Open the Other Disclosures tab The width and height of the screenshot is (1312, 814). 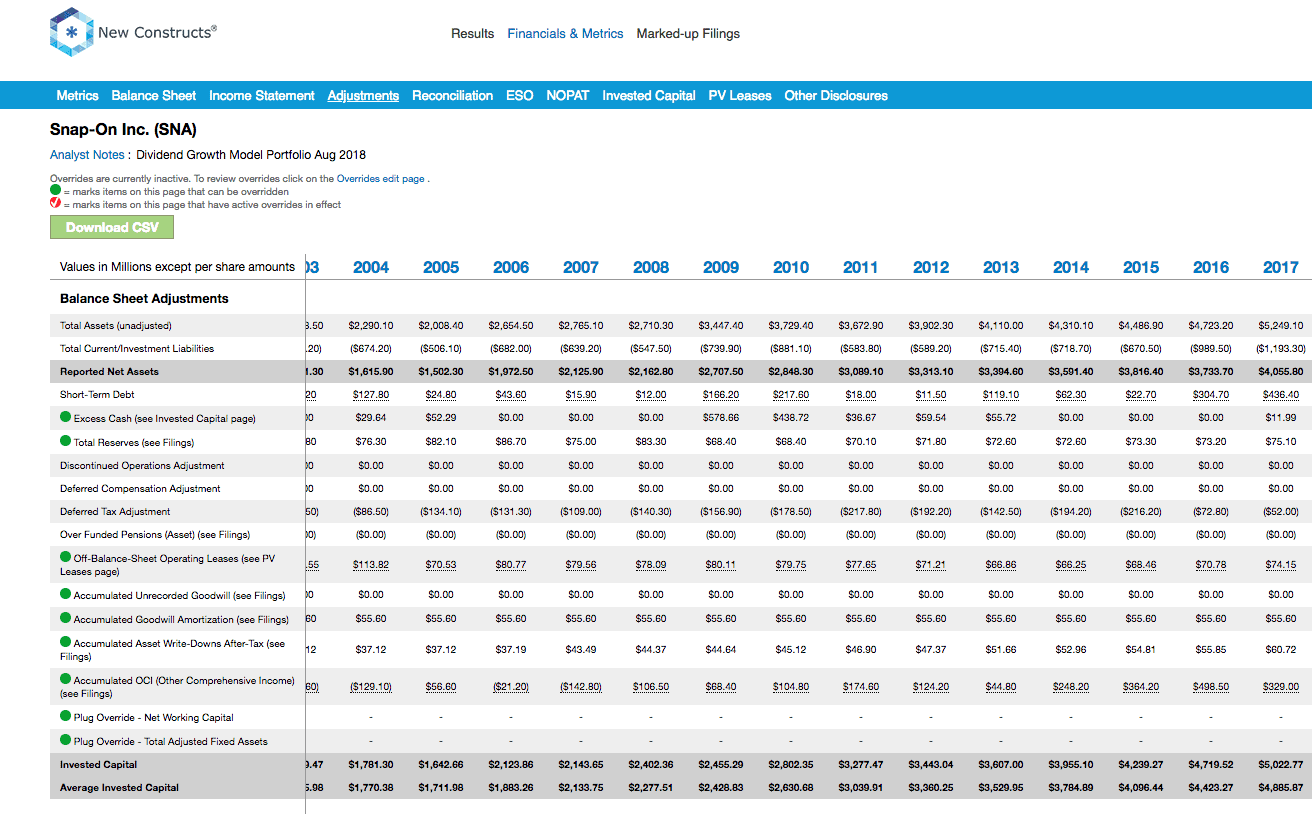click(x=836, y=96)
